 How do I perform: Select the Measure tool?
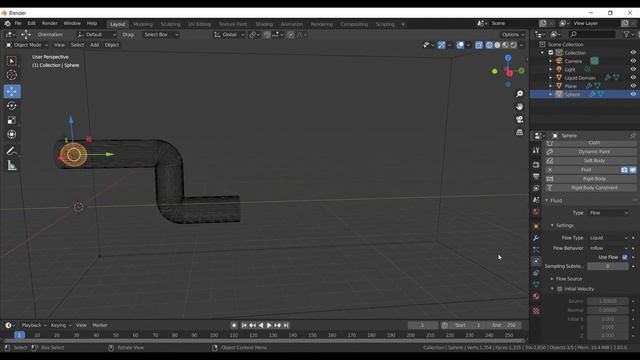coord(11,165)
